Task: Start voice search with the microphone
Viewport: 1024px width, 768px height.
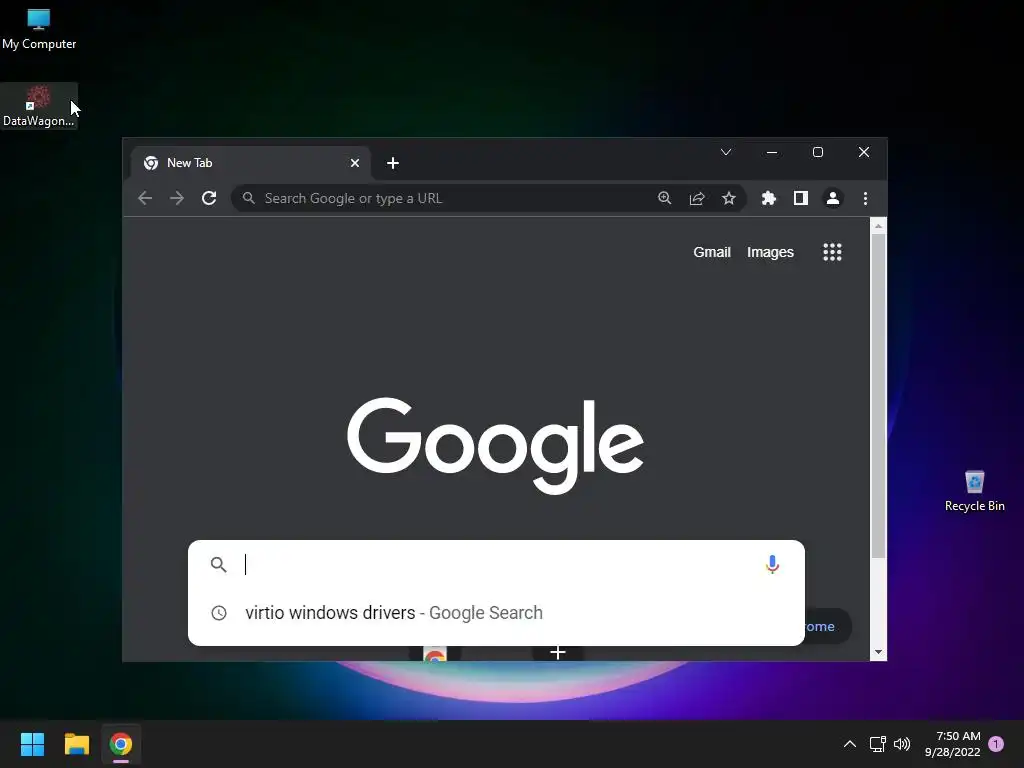Action: click(x=772, y=564)
